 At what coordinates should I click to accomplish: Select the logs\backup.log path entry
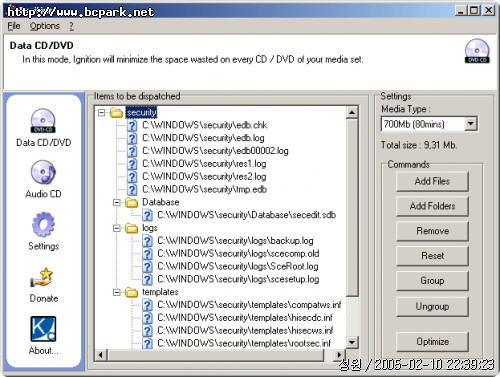click(235, 241)
